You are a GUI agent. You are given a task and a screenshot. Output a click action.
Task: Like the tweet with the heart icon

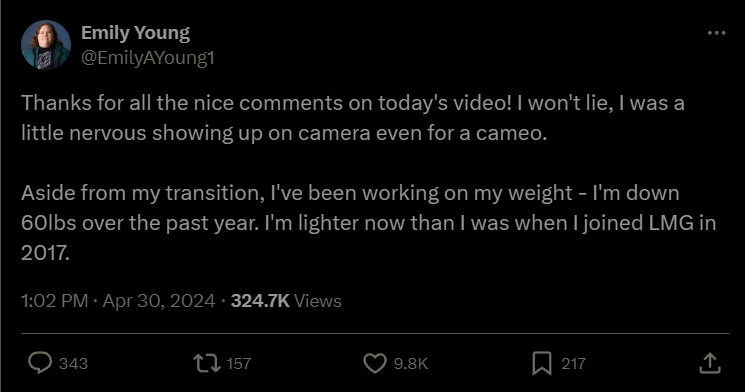coord(375,363)
